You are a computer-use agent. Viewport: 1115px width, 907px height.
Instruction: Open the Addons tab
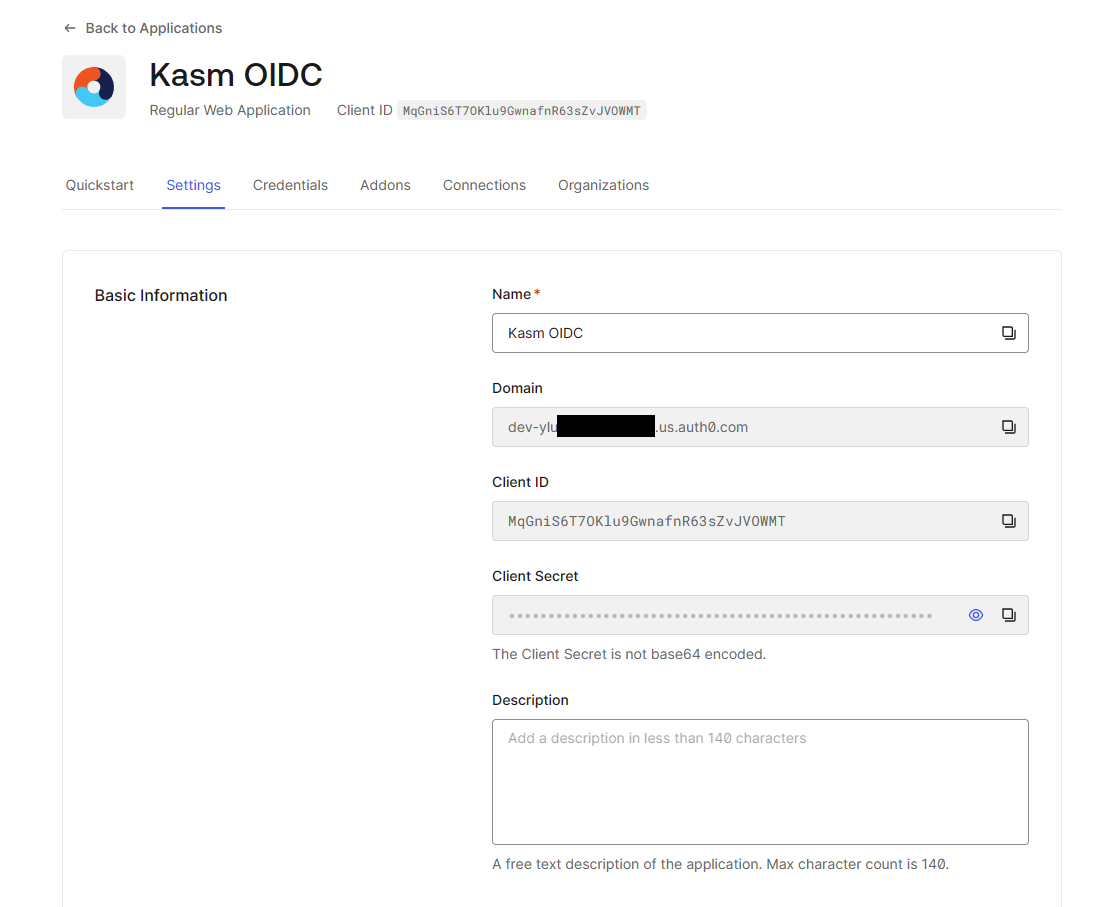pyautogui.click(x=385, y=185)
